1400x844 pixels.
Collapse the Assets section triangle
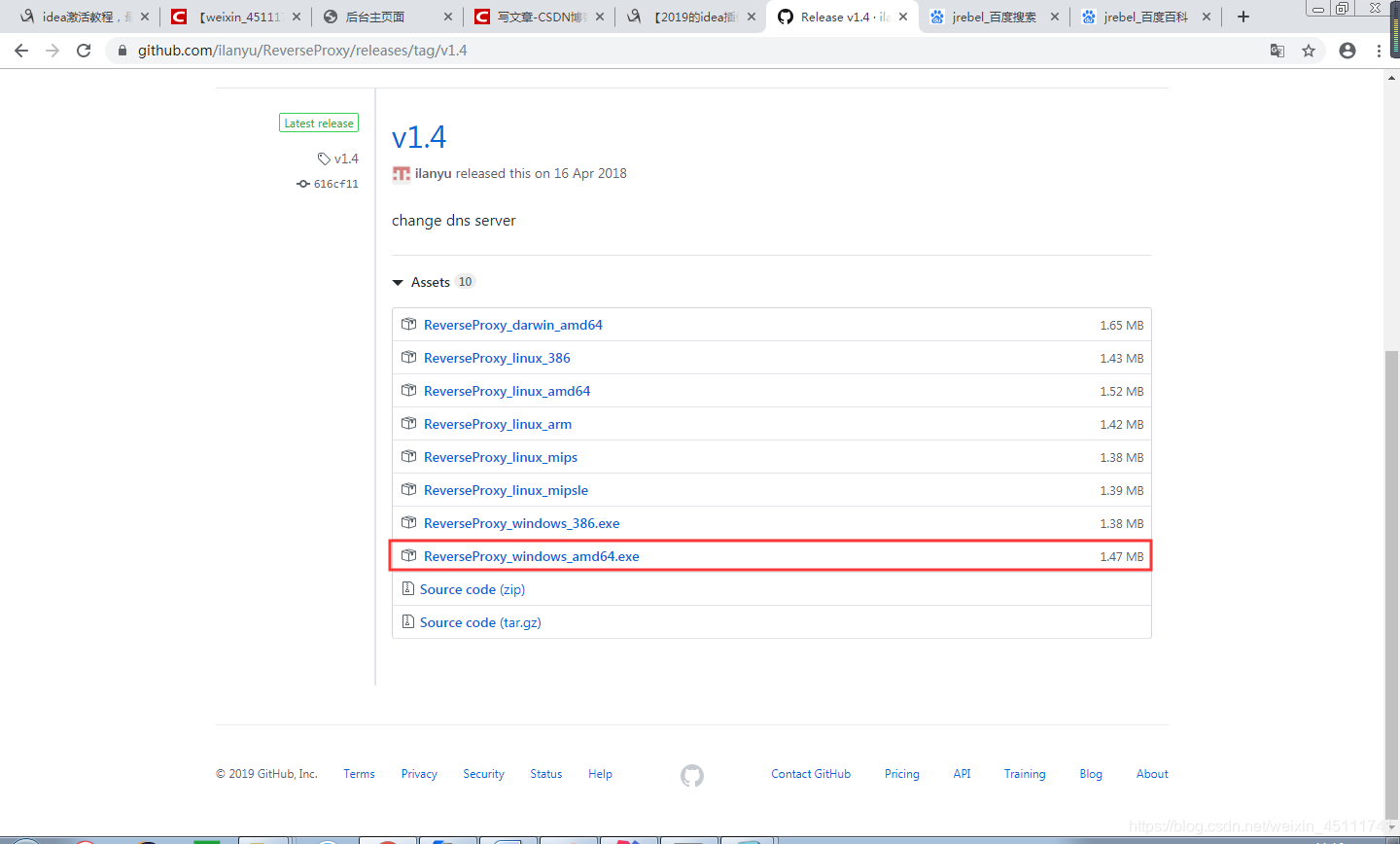398,282
